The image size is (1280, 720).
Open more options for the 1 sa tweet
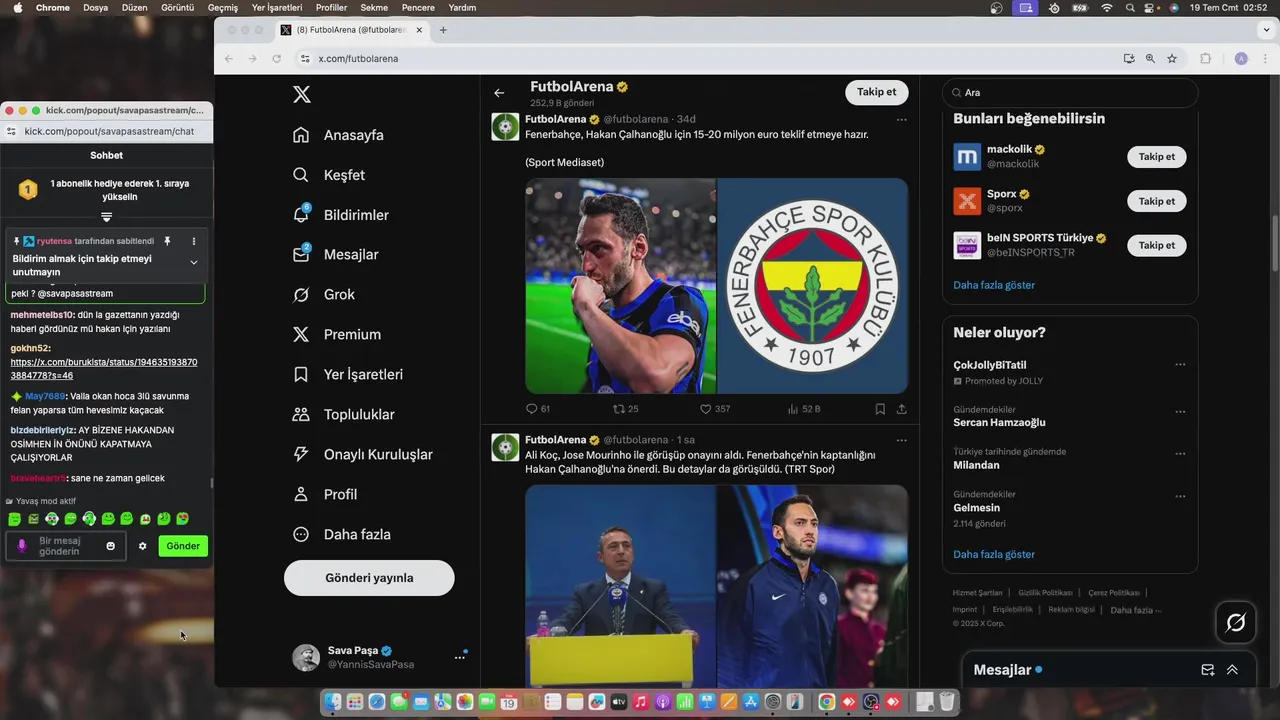(902, 440)
